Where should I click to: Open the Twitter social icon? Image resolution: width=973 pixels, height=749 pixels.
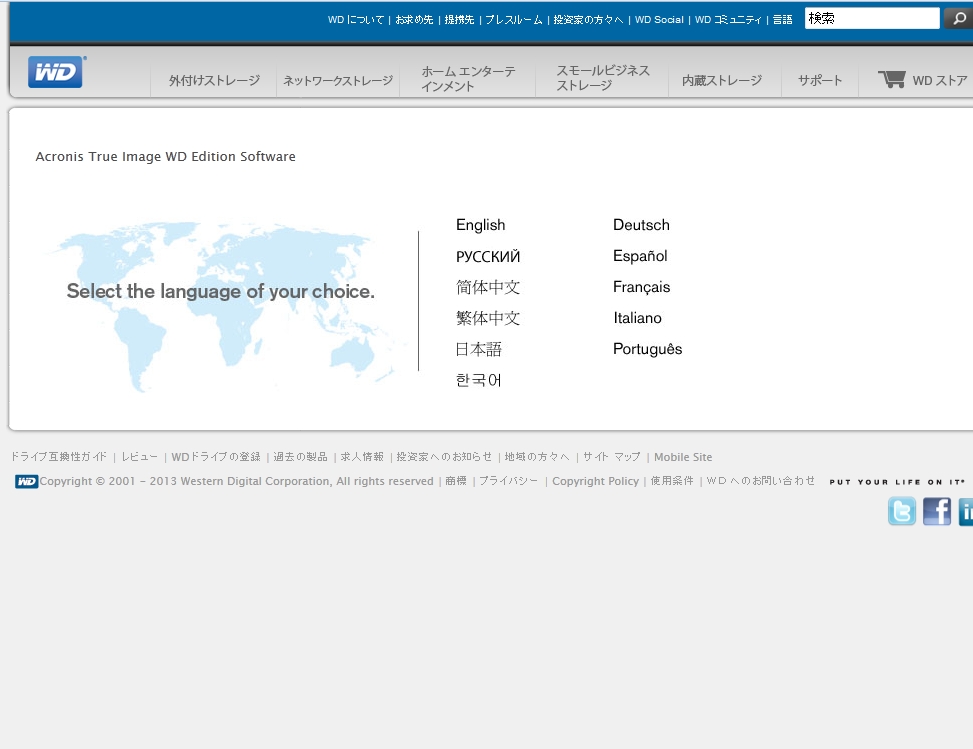901,511
